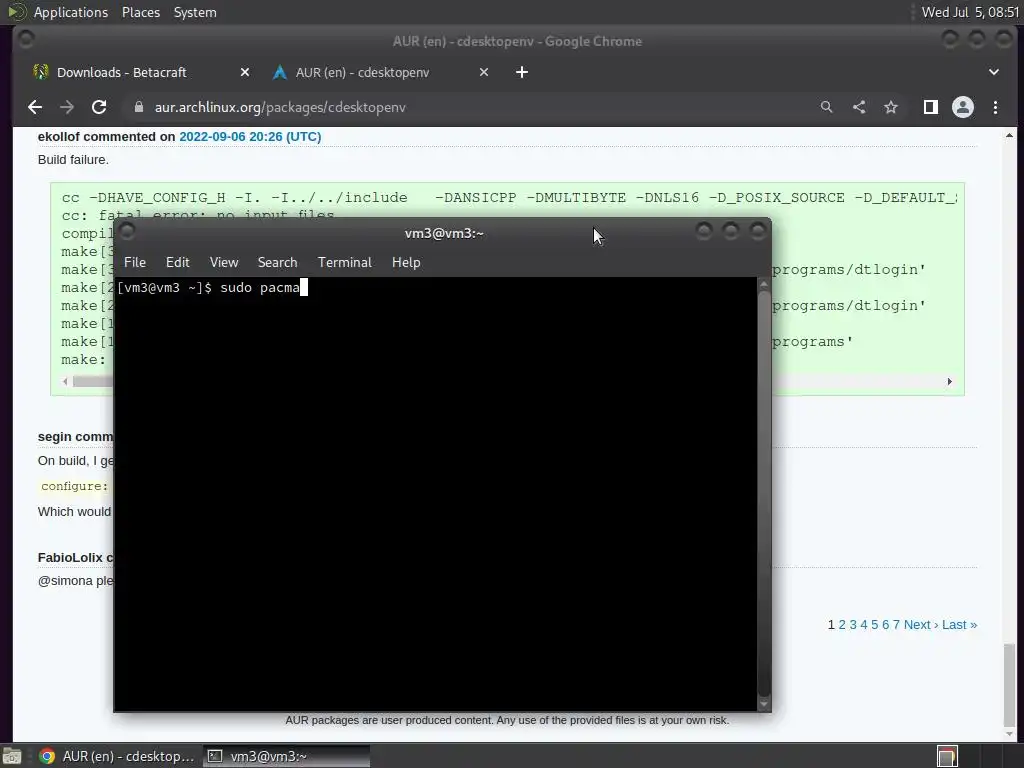Open terminal Help menu
Viewport: 1024px width, 768px height.
pyautogui.click(x=406, y=262)
